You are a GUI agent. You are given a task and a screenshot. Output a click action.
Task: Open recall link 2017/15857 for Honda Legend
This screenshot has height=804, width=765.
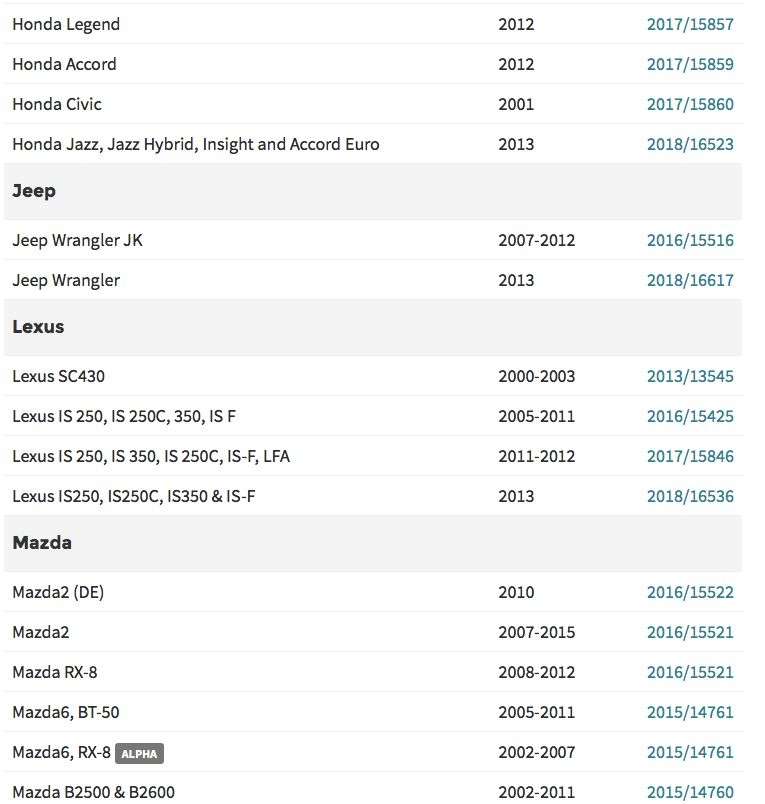pyautogui.click(x=690, y=24)
